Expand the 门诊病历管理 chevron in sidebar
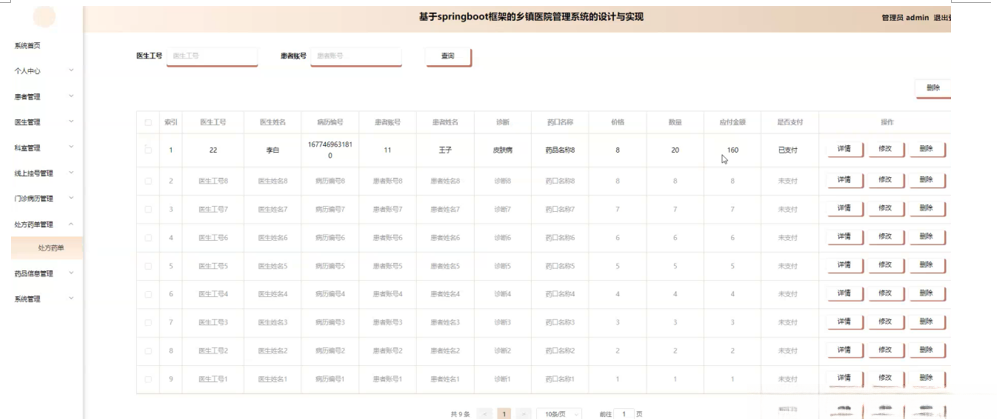Image resolution: width=997 pixels, height=419 pixels. tap(71, 198)
